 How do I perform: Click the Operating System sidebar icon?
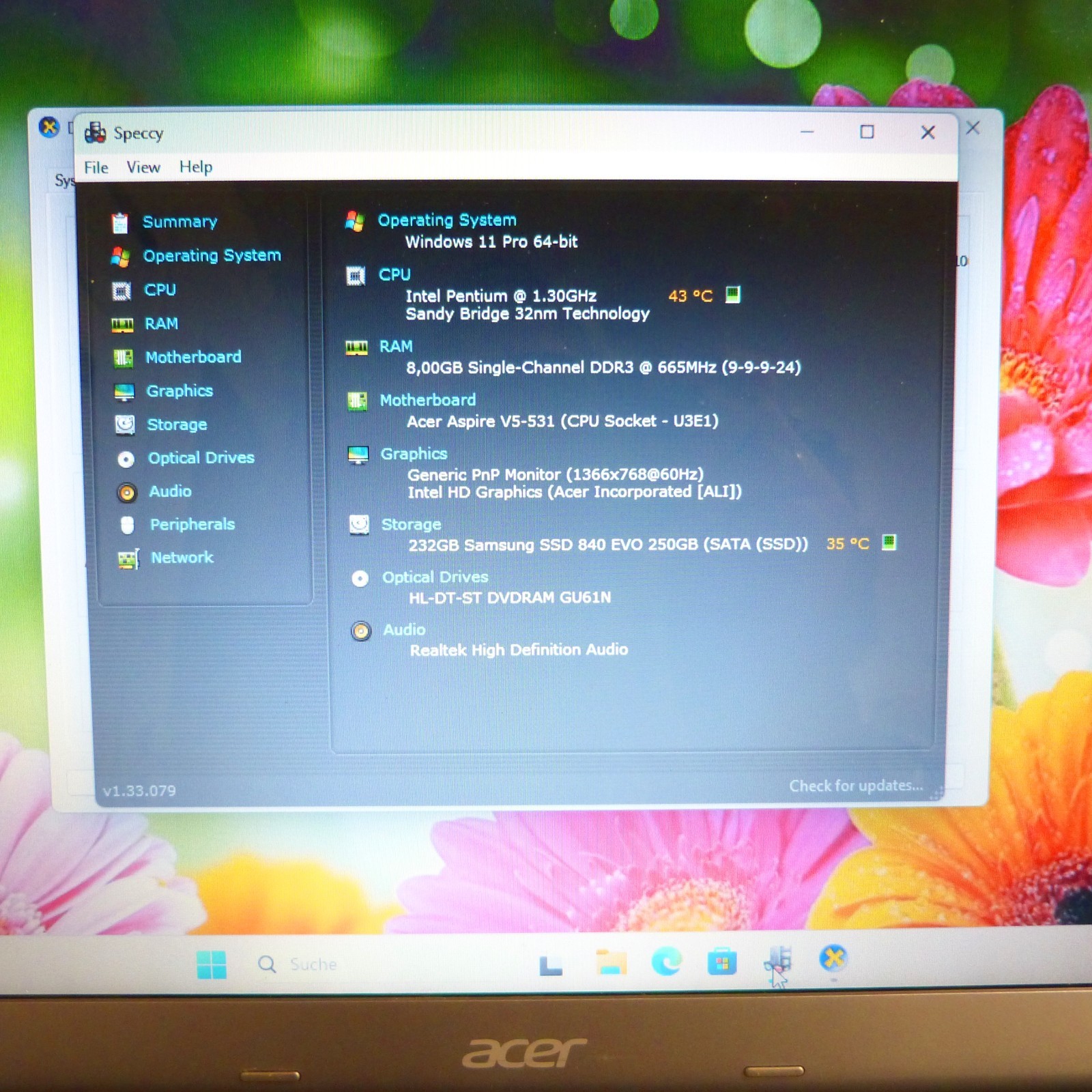(x=121, y=257)
